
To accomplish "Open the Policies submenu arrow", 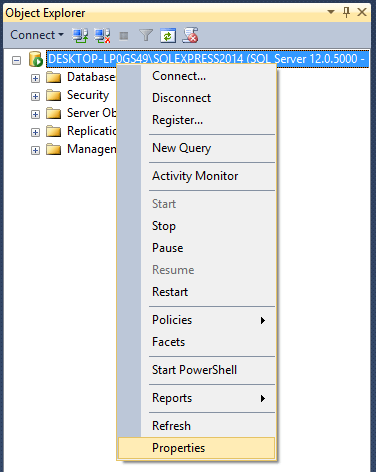I will (263, 320).
